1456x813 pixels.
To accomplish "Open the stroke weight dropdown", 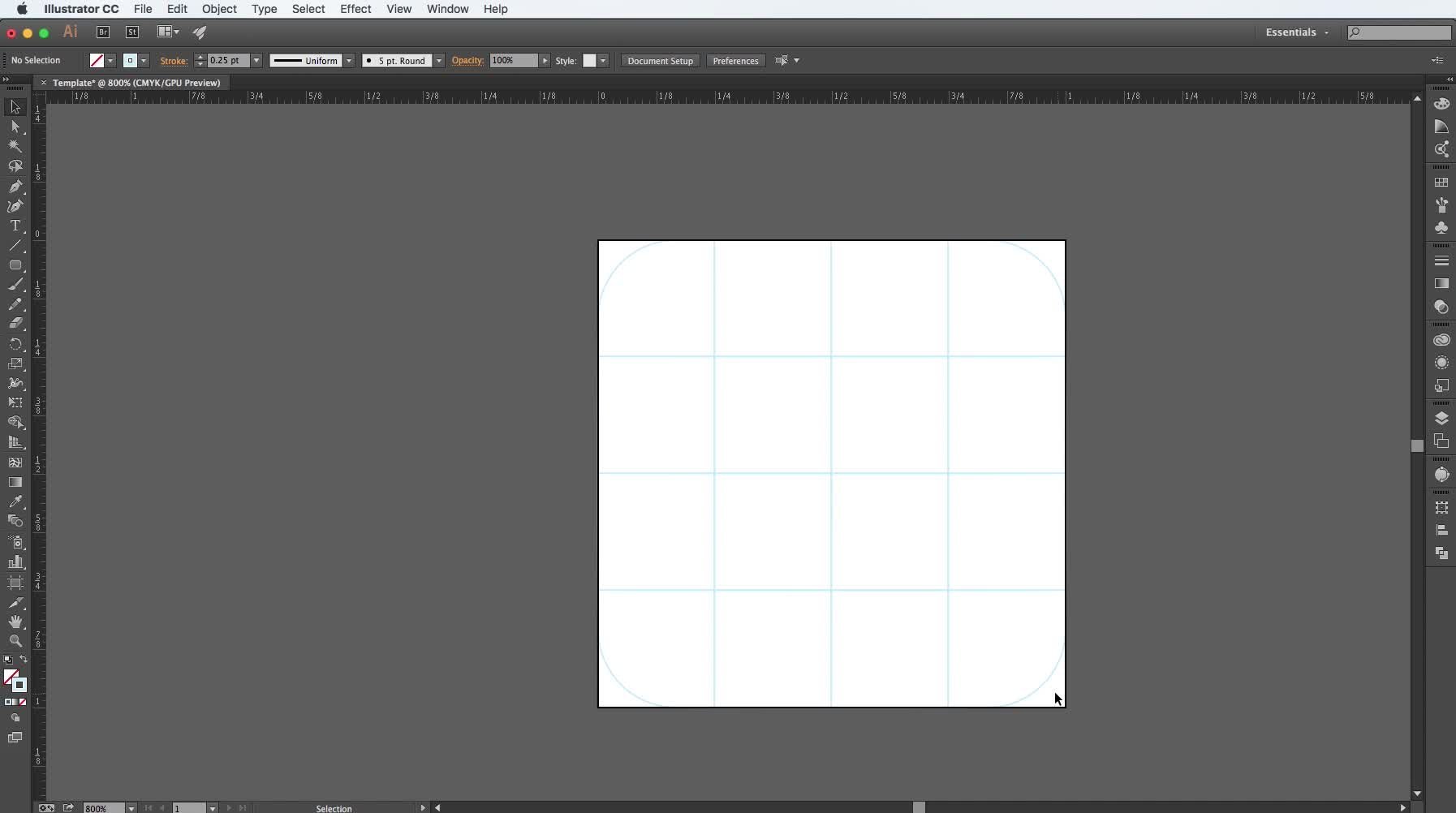I will point(256,61).
